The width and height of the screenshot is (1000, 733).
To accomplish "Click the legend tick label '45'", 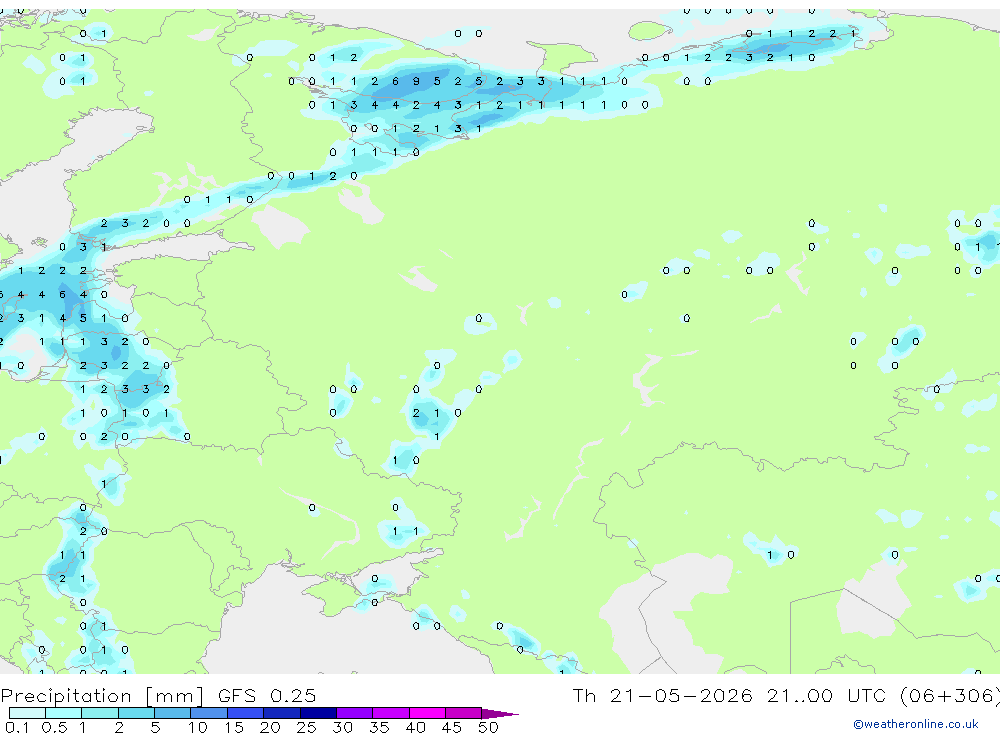I will point(452,727).
